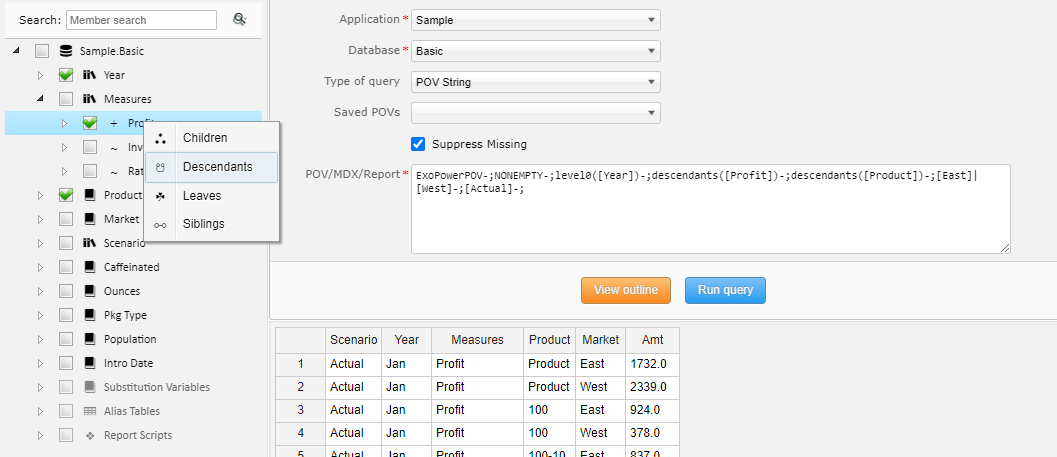Screen dimensions: 1057x457
Task: Click the Siblings icon in context menu
Action: (x=160, y=224)
